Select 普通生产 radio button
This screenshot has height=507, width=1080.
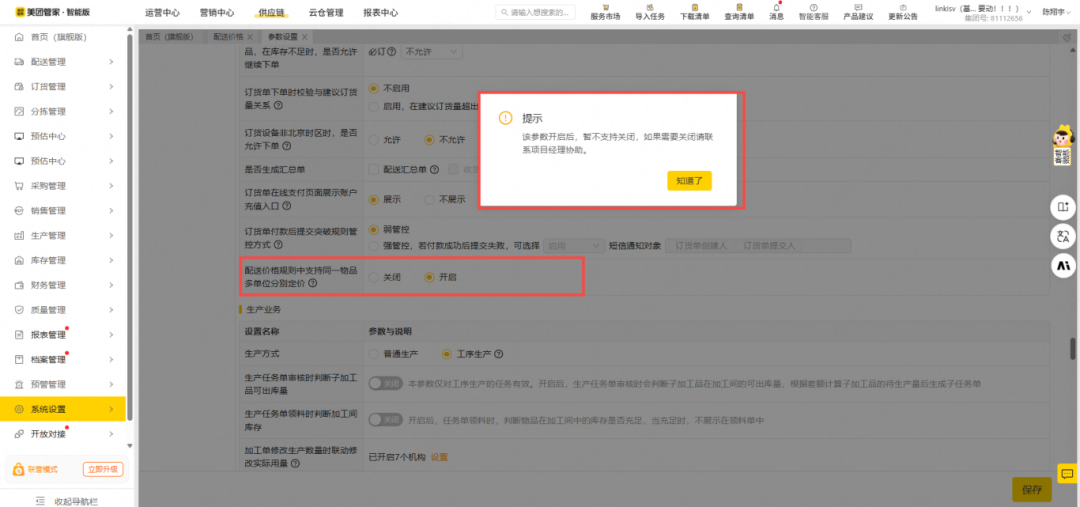(375, 354)
